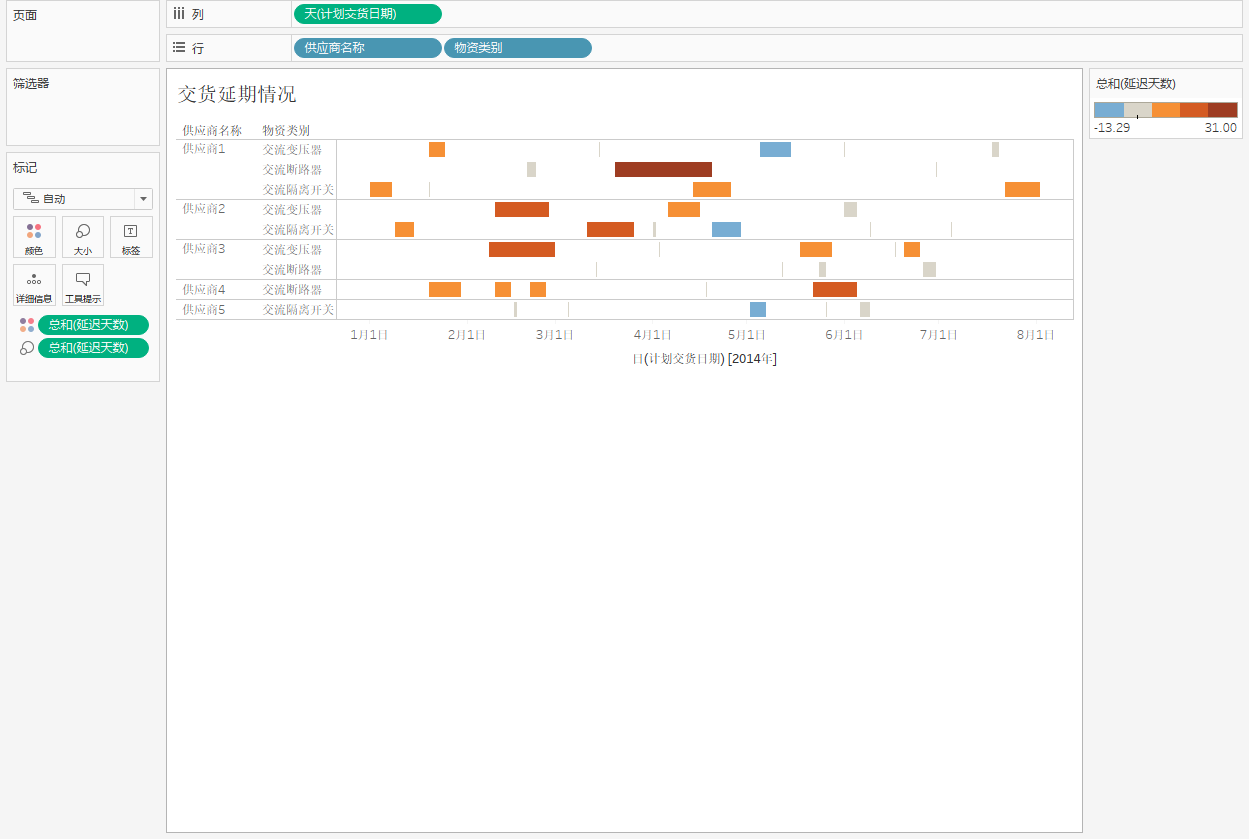1249x839 pixels.
Task: Click blue bar in 供应商5 交流隔离开关 row
Action: coord(758,309)
